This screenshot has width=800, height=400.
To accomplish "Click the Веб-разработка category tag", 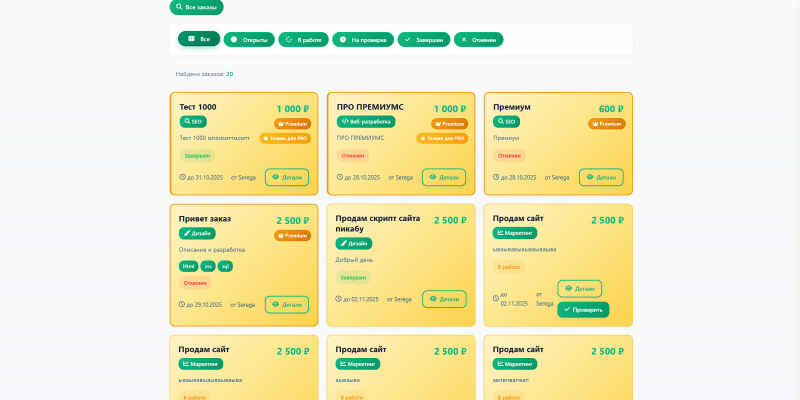I will [366, 122].
